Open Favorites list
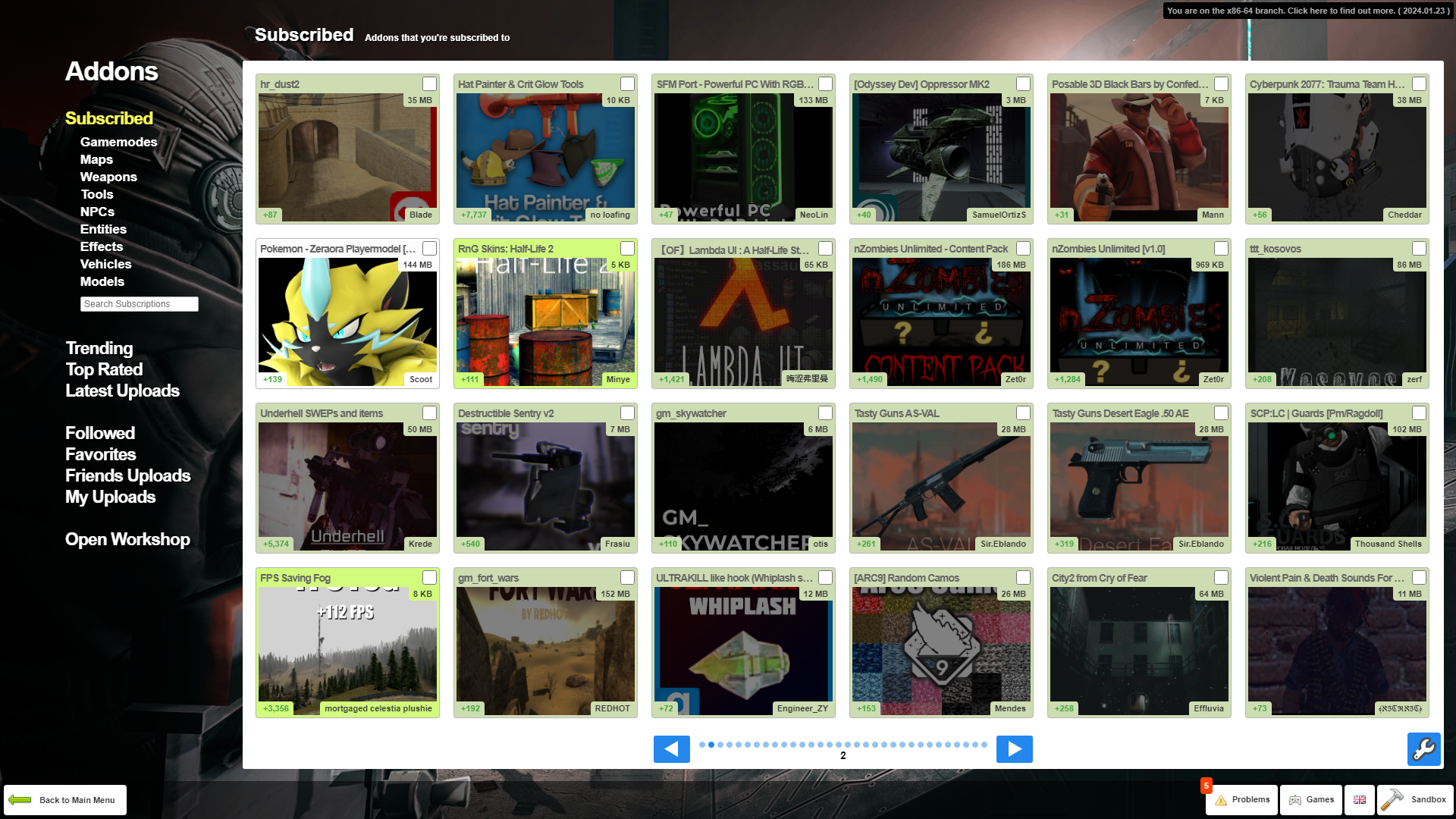 coord(101,454)
